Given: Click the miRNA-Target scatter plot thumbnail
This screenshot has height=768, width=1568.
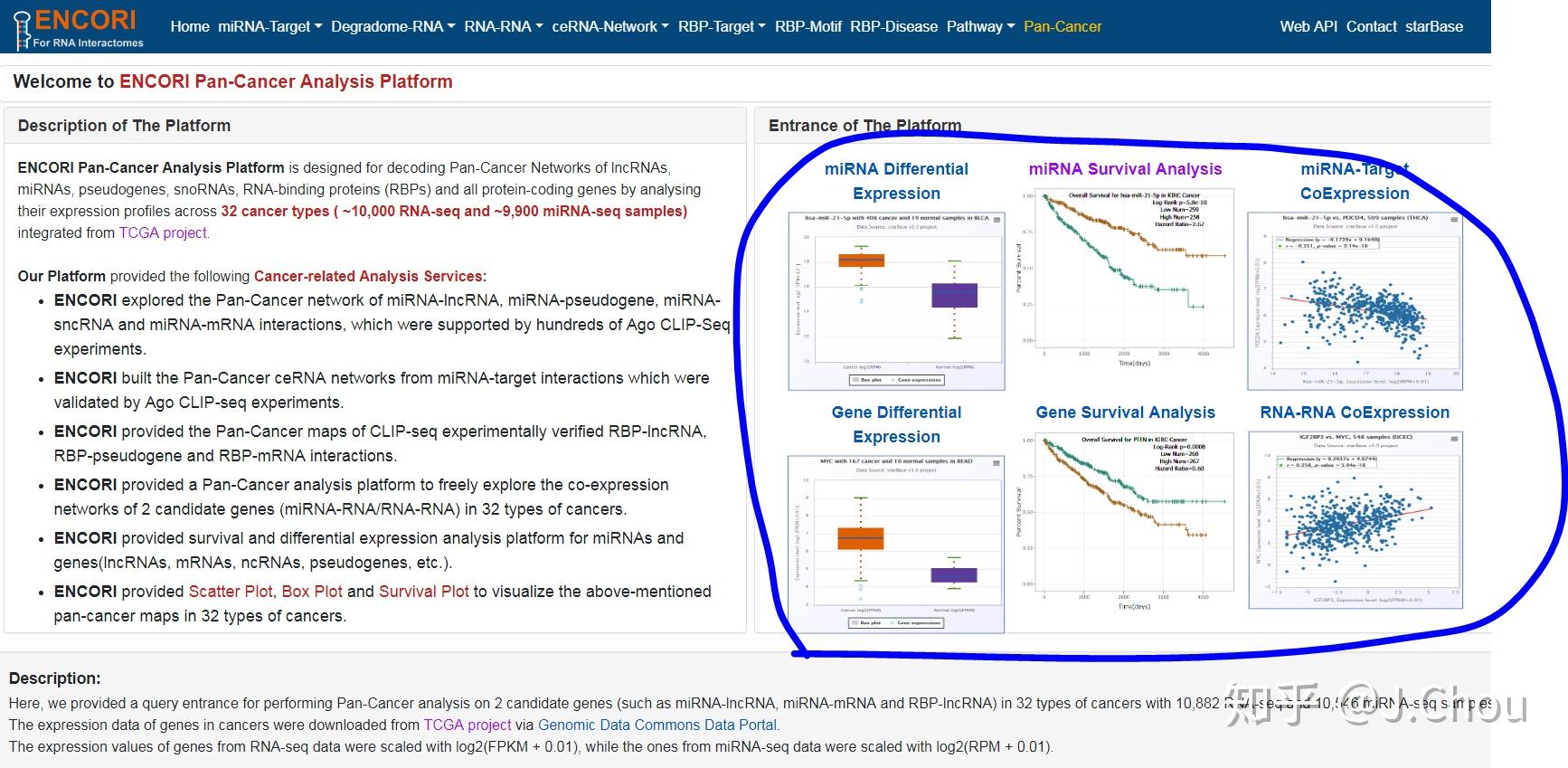Looking at the screenshot, I should point(1355,301).
